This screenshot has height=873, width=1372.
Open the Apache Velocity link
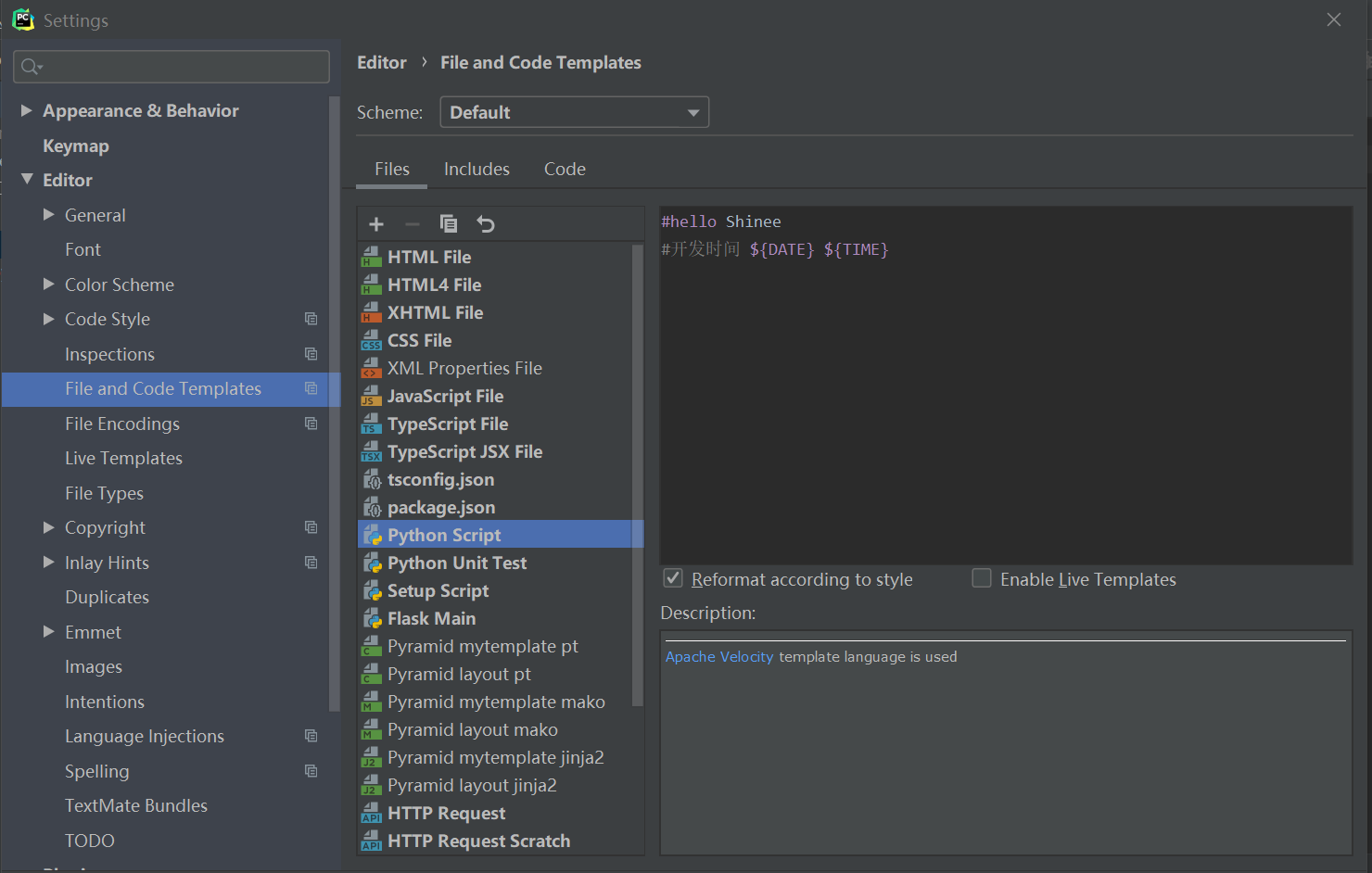(719, 656)
